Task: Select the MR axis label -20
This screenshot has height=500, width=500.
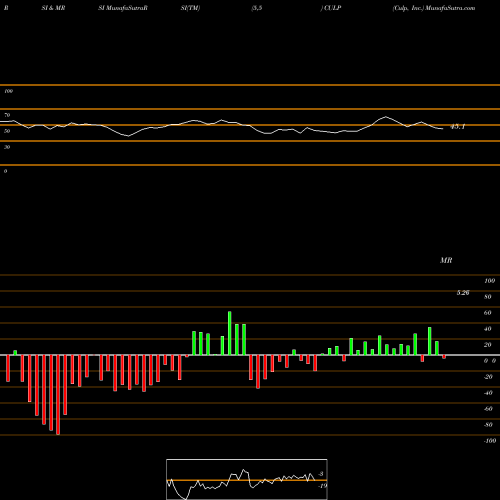Action: (488, 377)
